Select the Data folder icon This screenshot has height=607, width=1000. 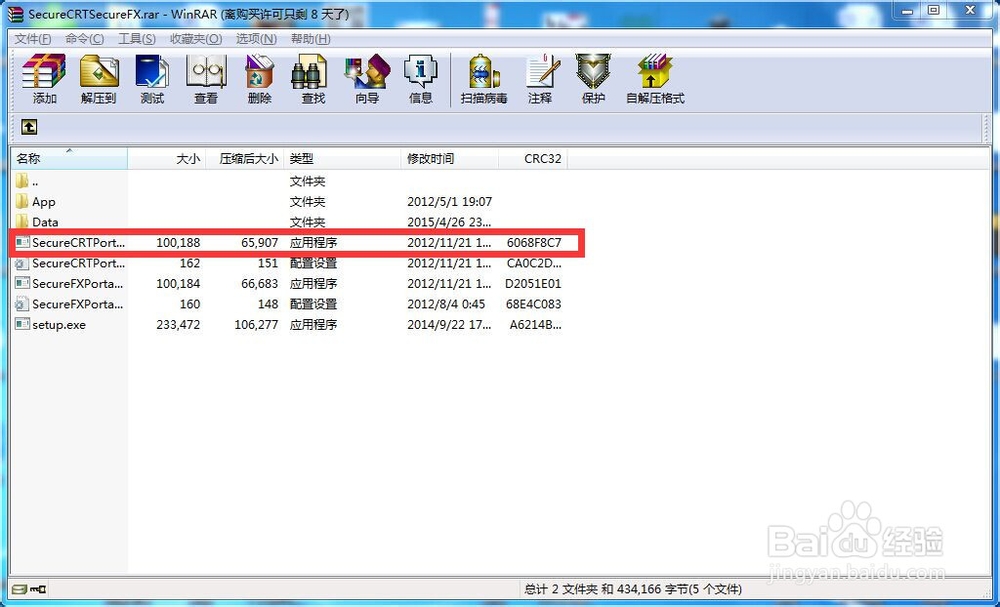click(x=22, y=222)
